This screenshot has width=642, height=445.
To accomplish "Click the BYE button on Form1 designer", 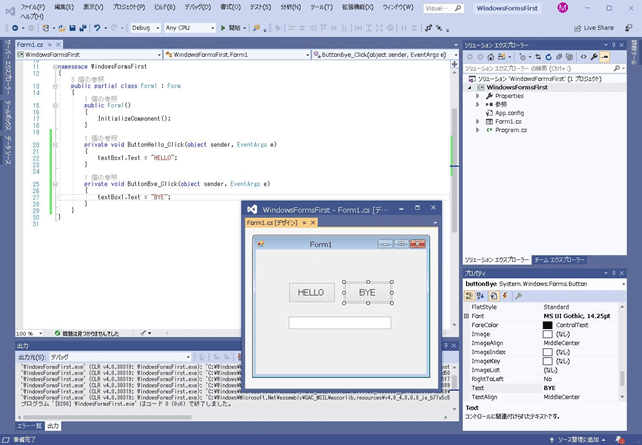I will 368,292.
